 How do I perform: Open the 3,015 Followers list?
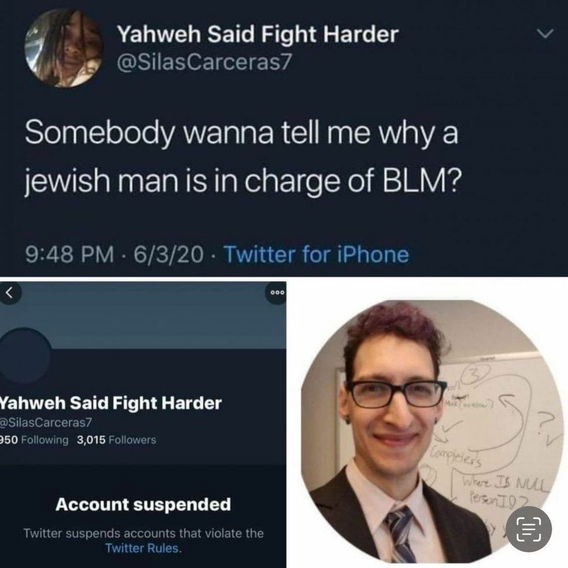[116, 440]
